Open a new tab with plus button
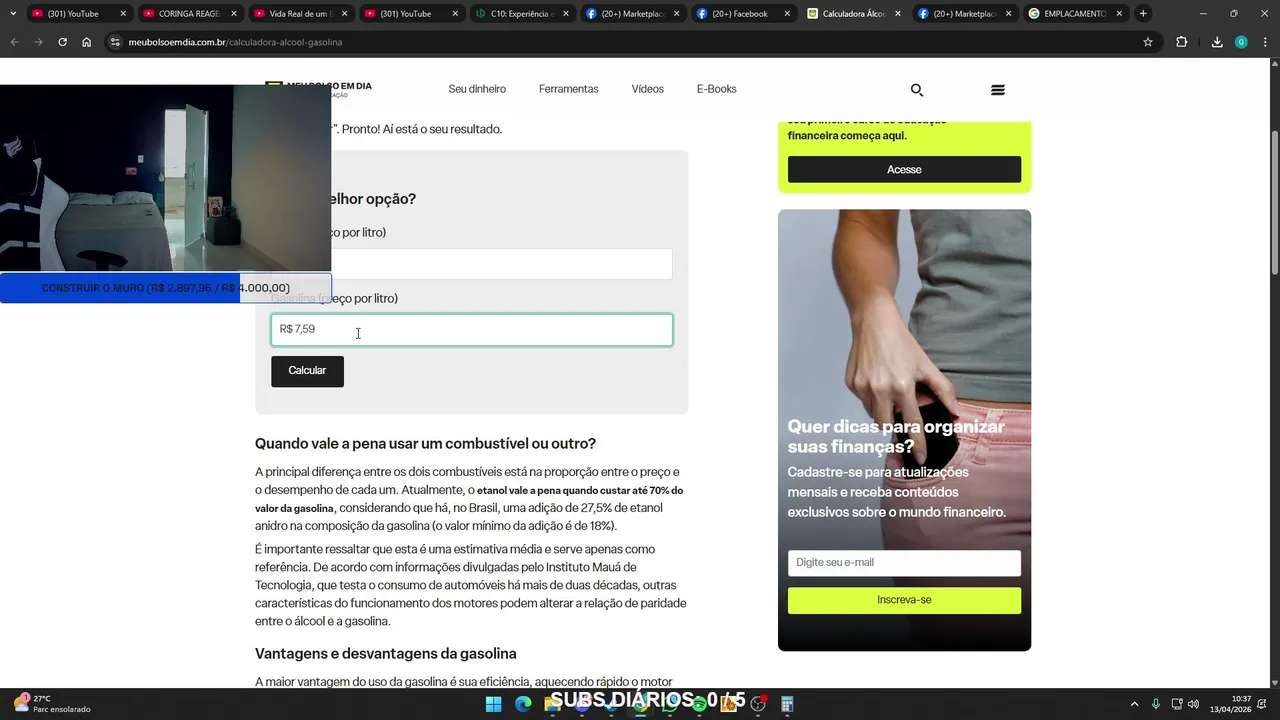The image size is (1280, 720). 1143,14
